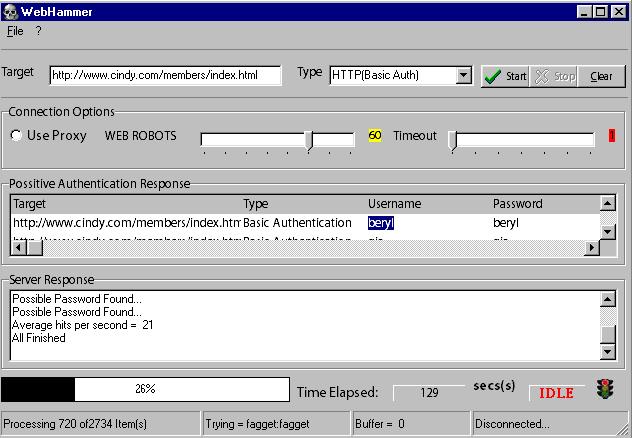The height and width of the screenshot is (438, 632).
Task: Click the Username column header
Action: click(x=394, y=204)
